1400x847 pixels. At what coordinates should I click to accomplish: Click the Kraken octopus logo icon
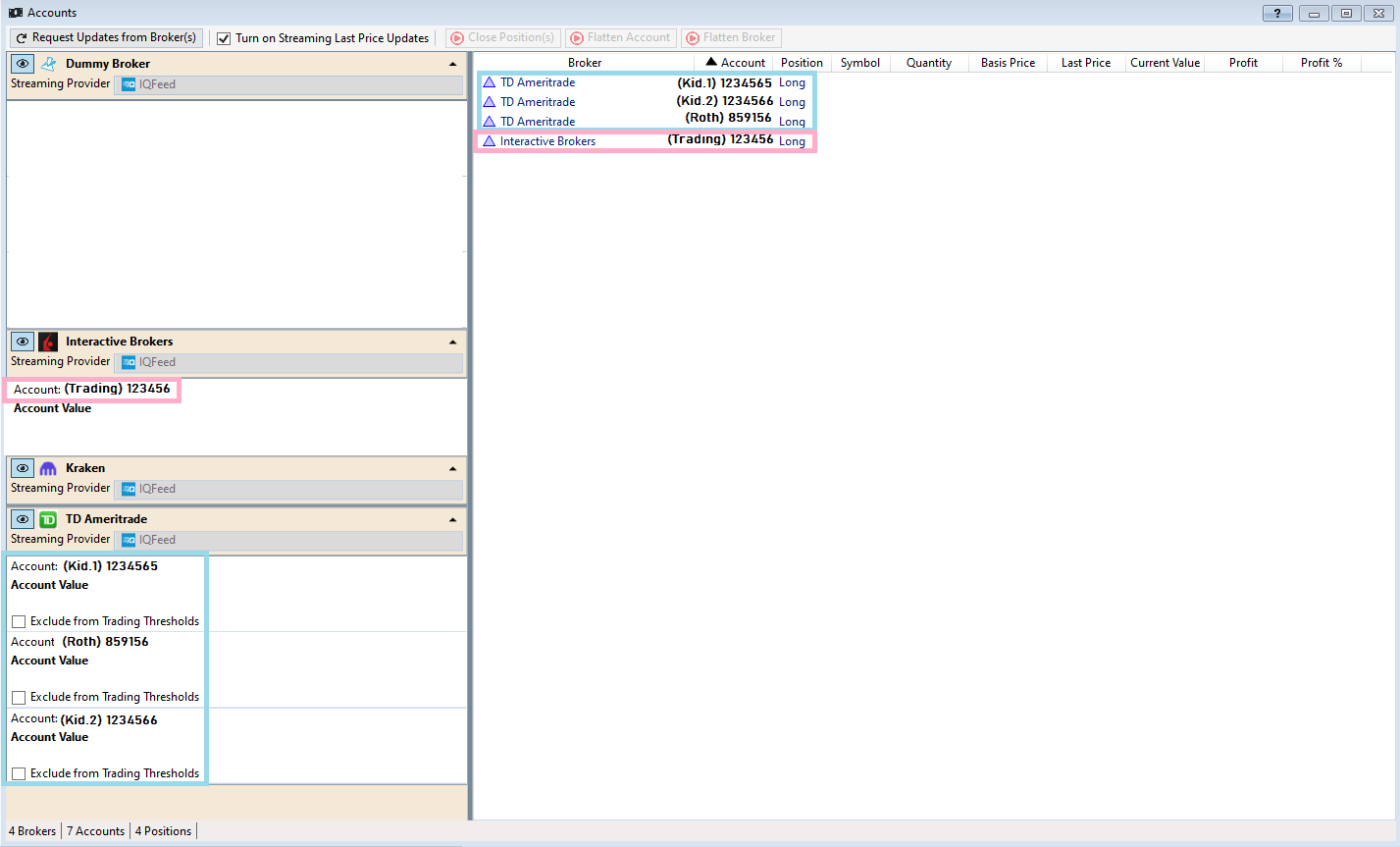[47, 468]
